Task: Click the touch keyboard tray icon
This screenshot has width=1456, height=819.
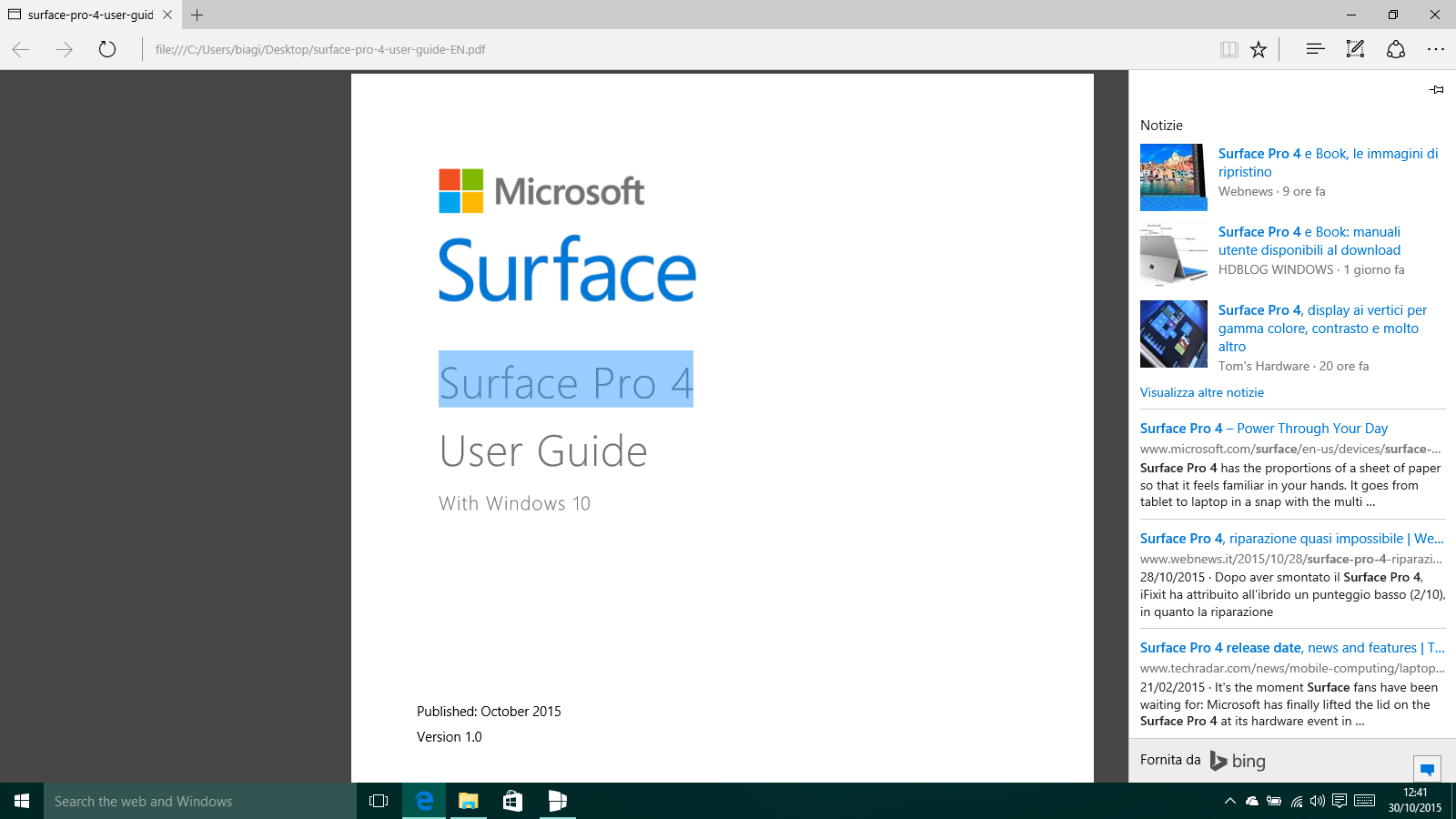Action: click(x=1365, y=801)
